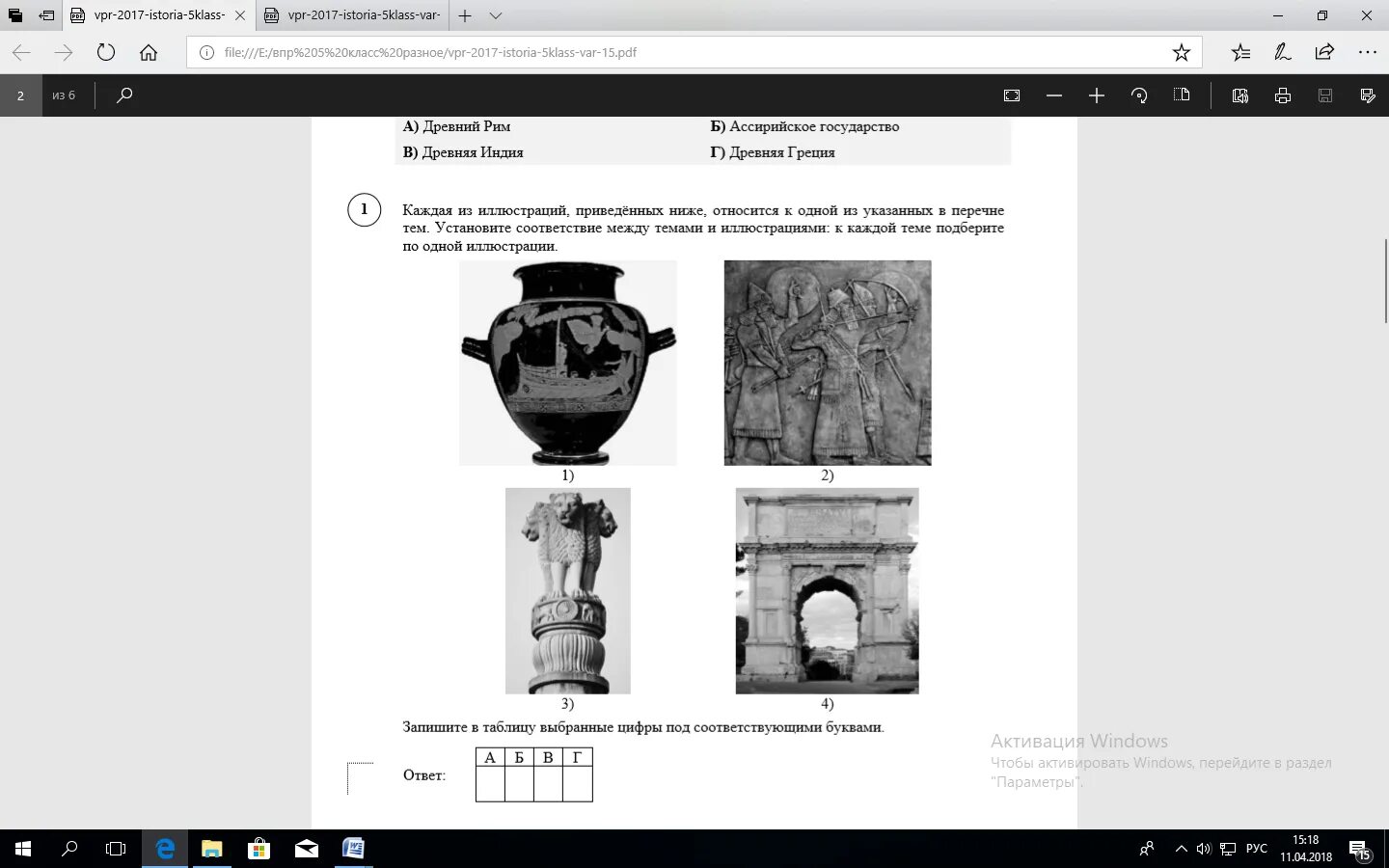The height and width of the screenshot is (868, 1389).
Task: Switch to second vpr-2017-istoria-5klass-var tab
Action: pos(352,15)
